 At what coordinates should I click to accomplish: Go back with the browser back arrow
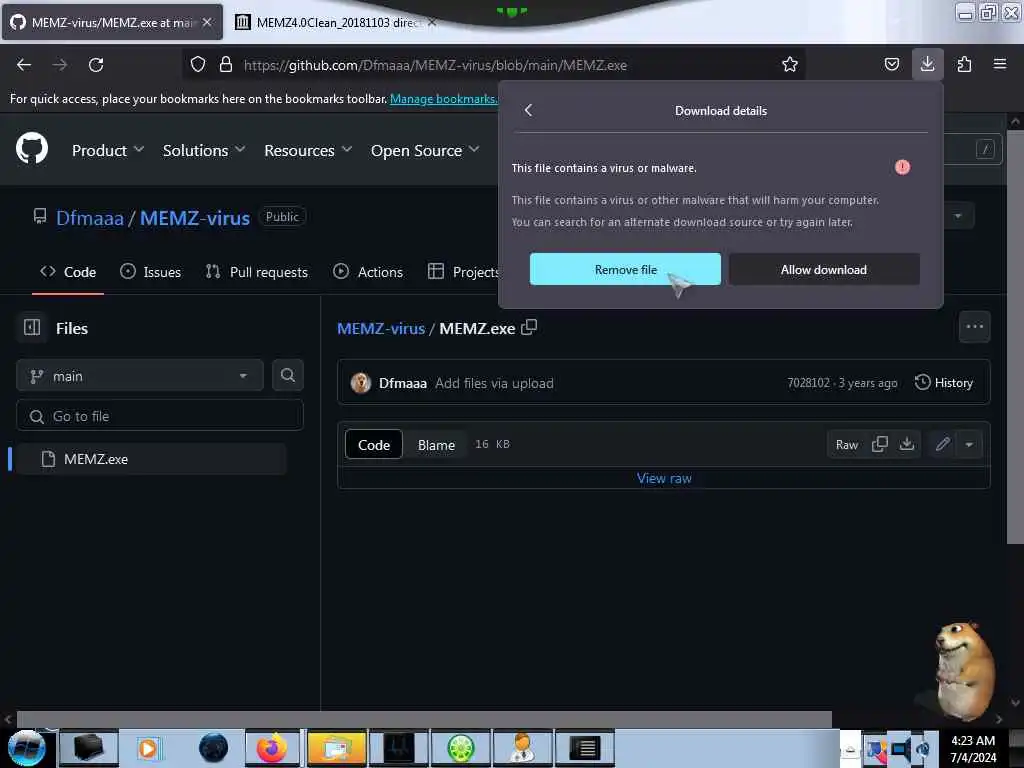click(24, 65)
